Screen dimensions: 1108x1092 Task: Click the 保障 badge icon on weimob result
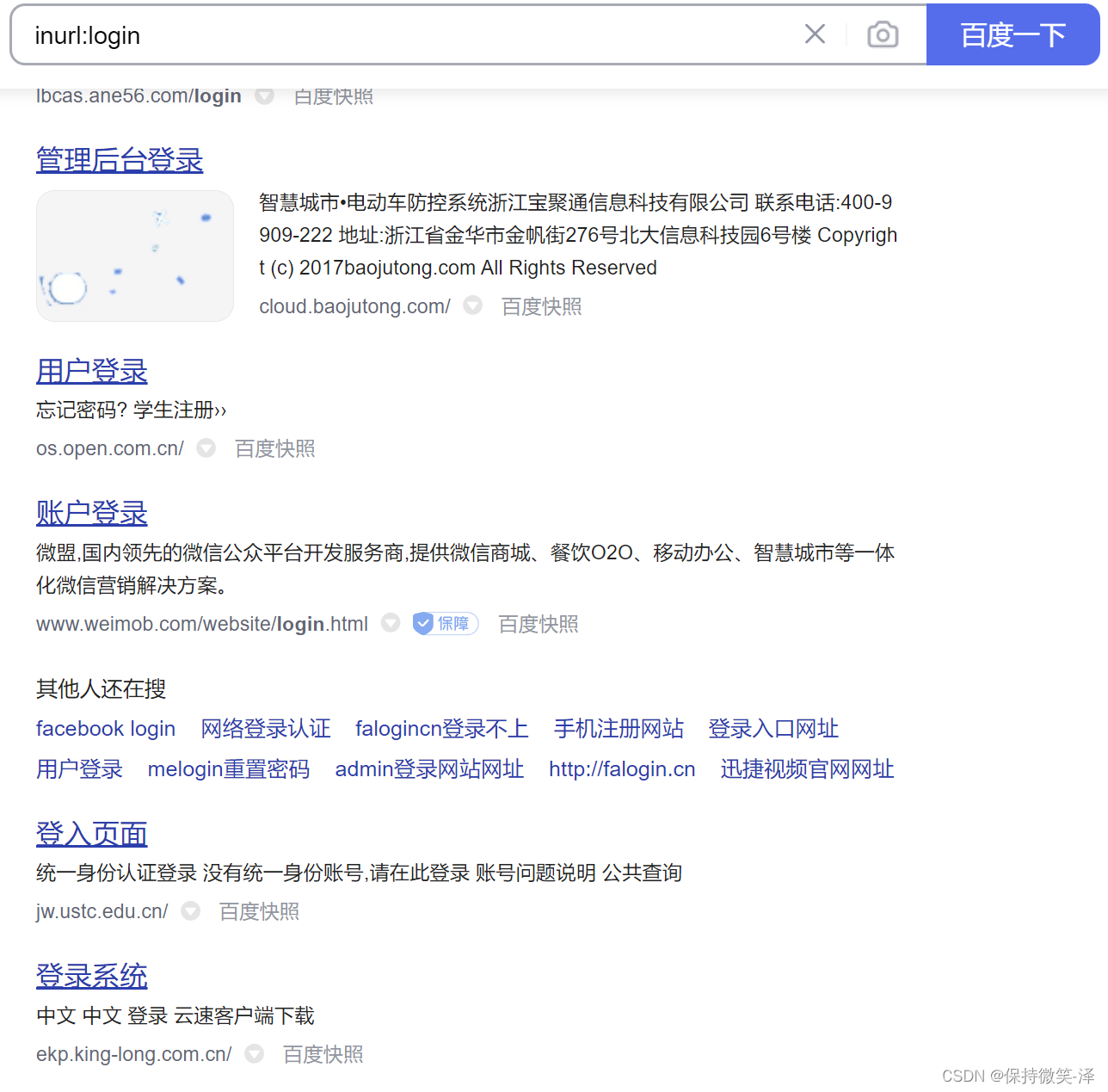click(x=446, y=623)
